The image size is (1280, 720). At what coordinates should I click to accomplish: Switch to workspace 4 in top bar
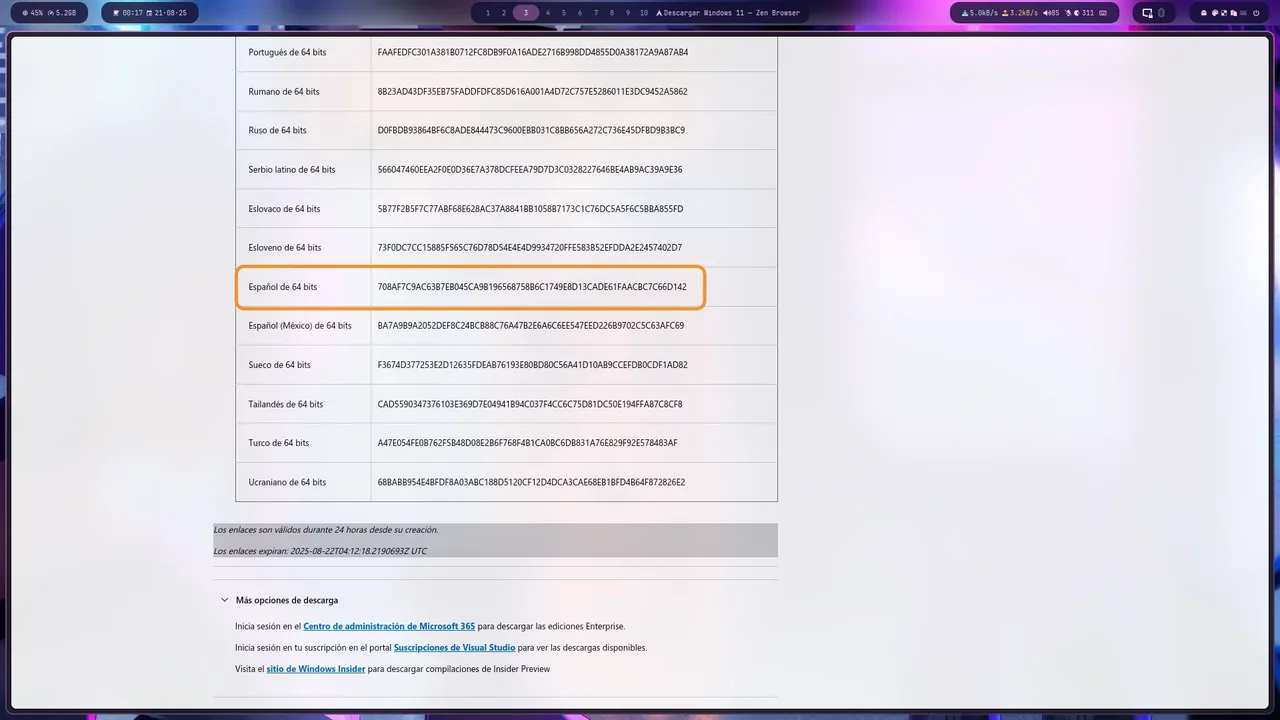tap(548, 13)
